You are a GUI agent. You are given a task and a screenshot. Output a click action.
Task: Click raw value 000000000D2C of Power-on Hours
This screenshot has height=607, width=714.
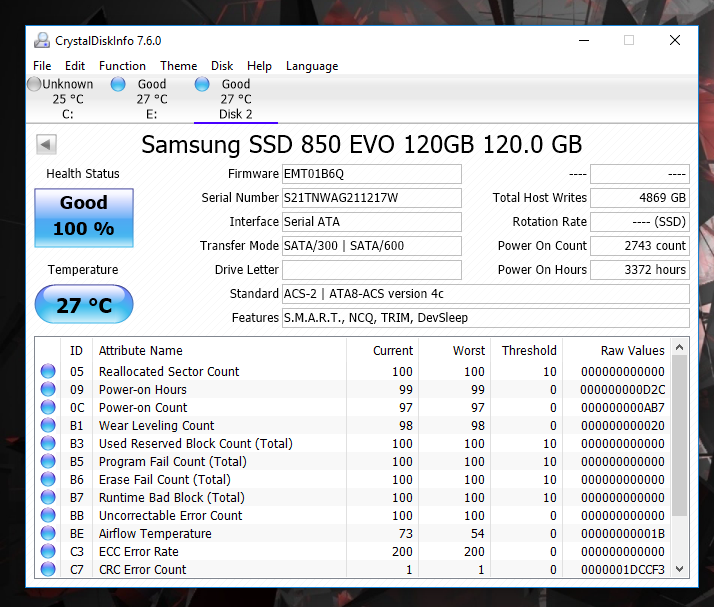[622, 390]
